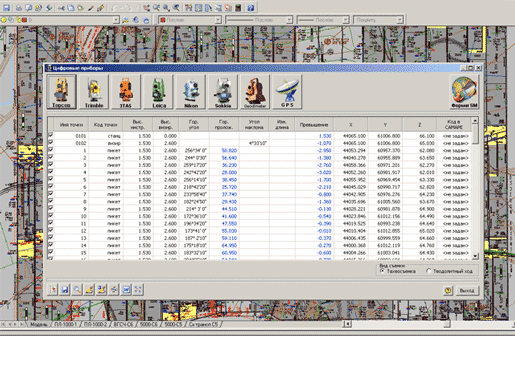Click the save disk icon in dialog toolbar

point(65,290)
